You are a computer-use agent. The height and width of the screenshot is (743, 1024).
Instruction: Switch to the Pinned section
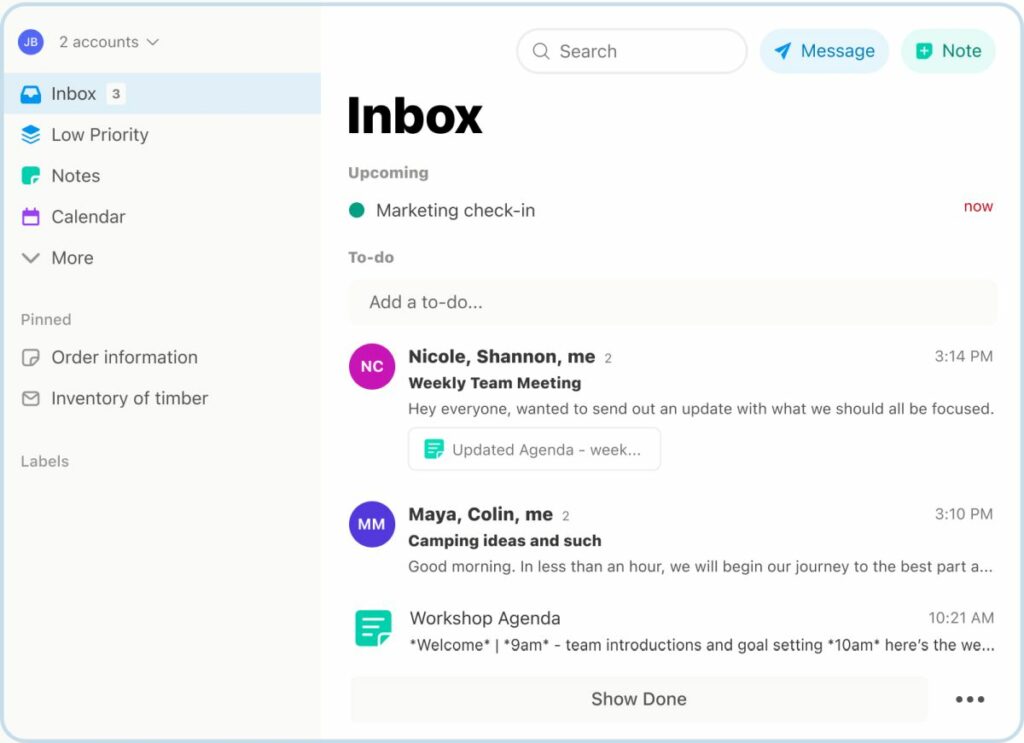[45, 319]
